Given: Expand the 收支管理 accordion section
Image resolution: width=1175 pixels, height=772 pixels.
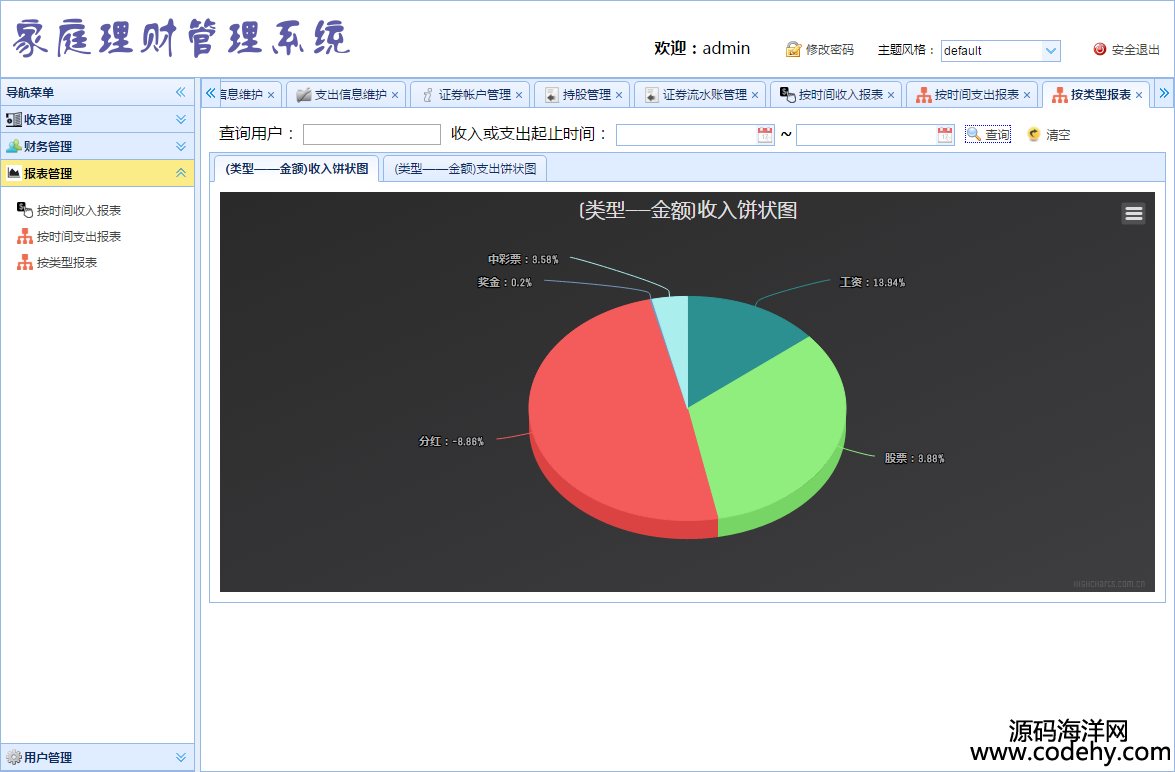Looking at the screenshot, I should pos(181,119).
